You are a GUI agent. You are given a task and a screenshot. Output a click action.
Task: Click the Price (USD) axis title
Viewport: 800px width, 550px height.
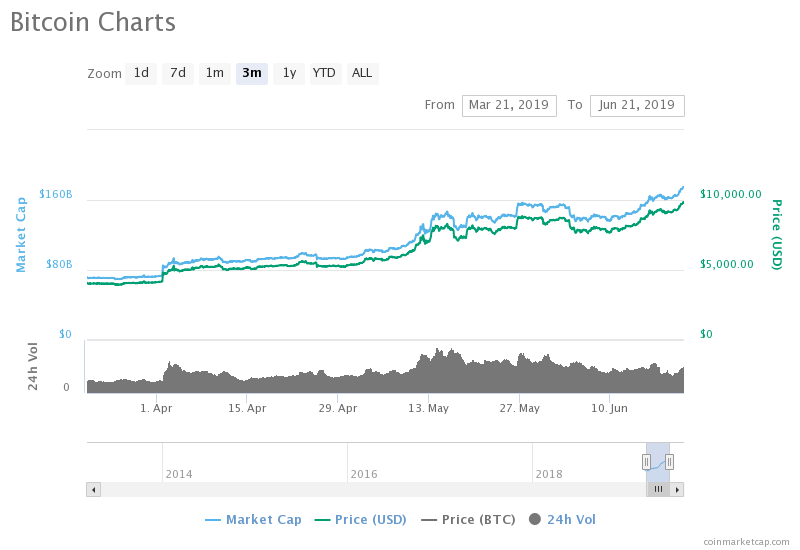pyautogui.click(x=777, y=235)
